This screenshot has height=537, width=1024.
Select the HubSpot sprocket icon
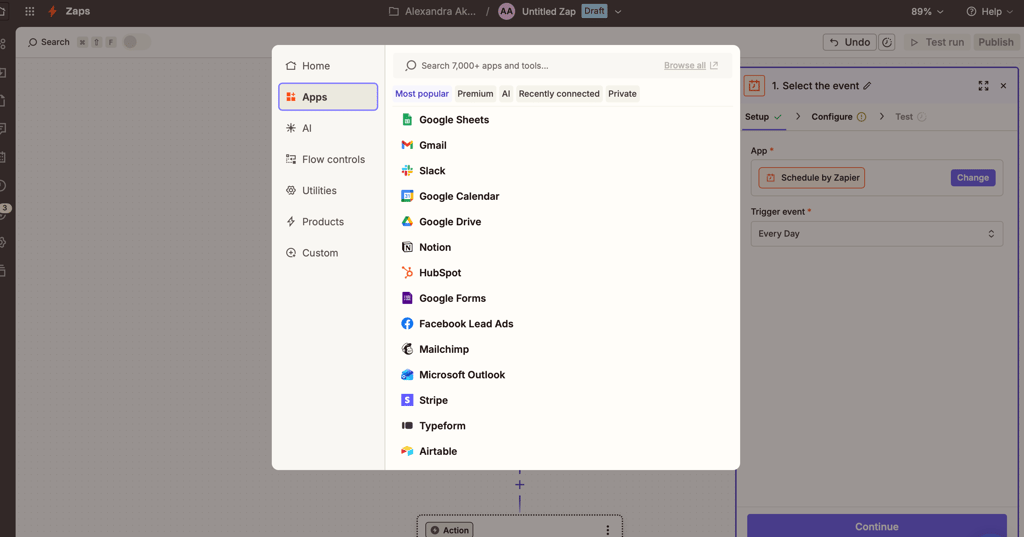pyautogui.click(x=407, y=272)
